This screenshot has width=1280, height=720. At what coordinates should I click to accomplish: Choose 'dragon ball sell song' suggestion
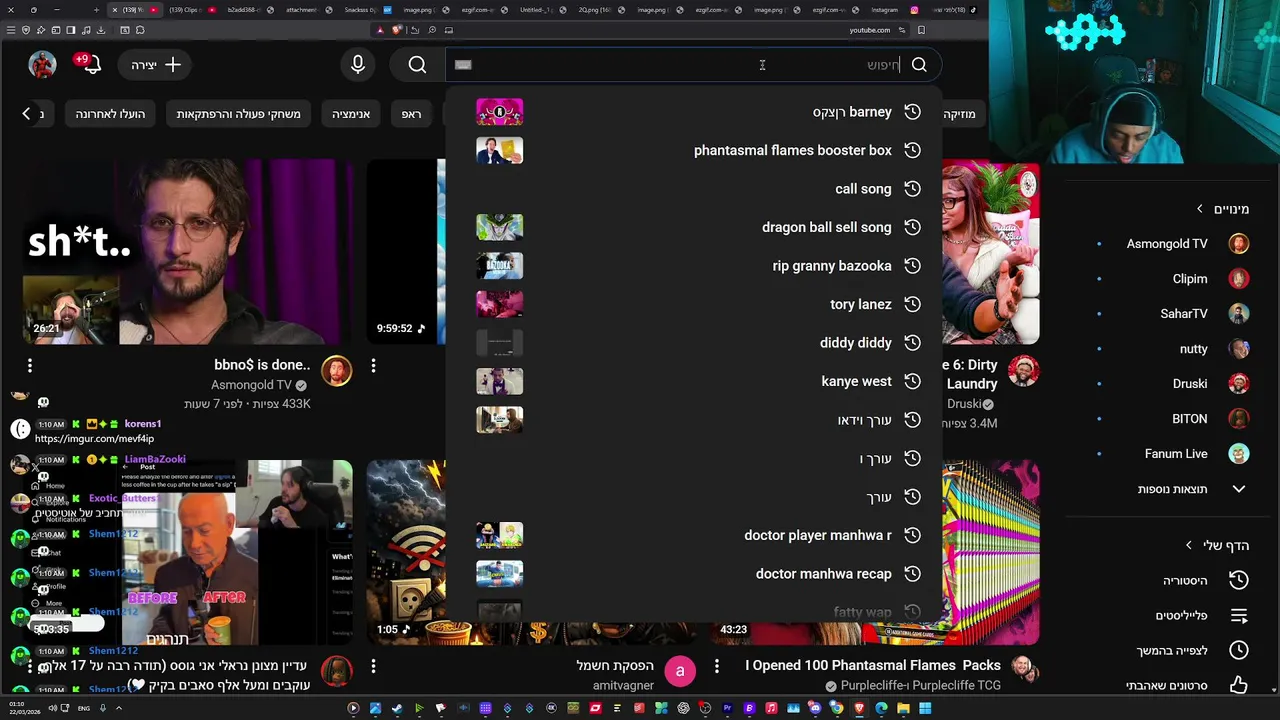pos(694,227)
